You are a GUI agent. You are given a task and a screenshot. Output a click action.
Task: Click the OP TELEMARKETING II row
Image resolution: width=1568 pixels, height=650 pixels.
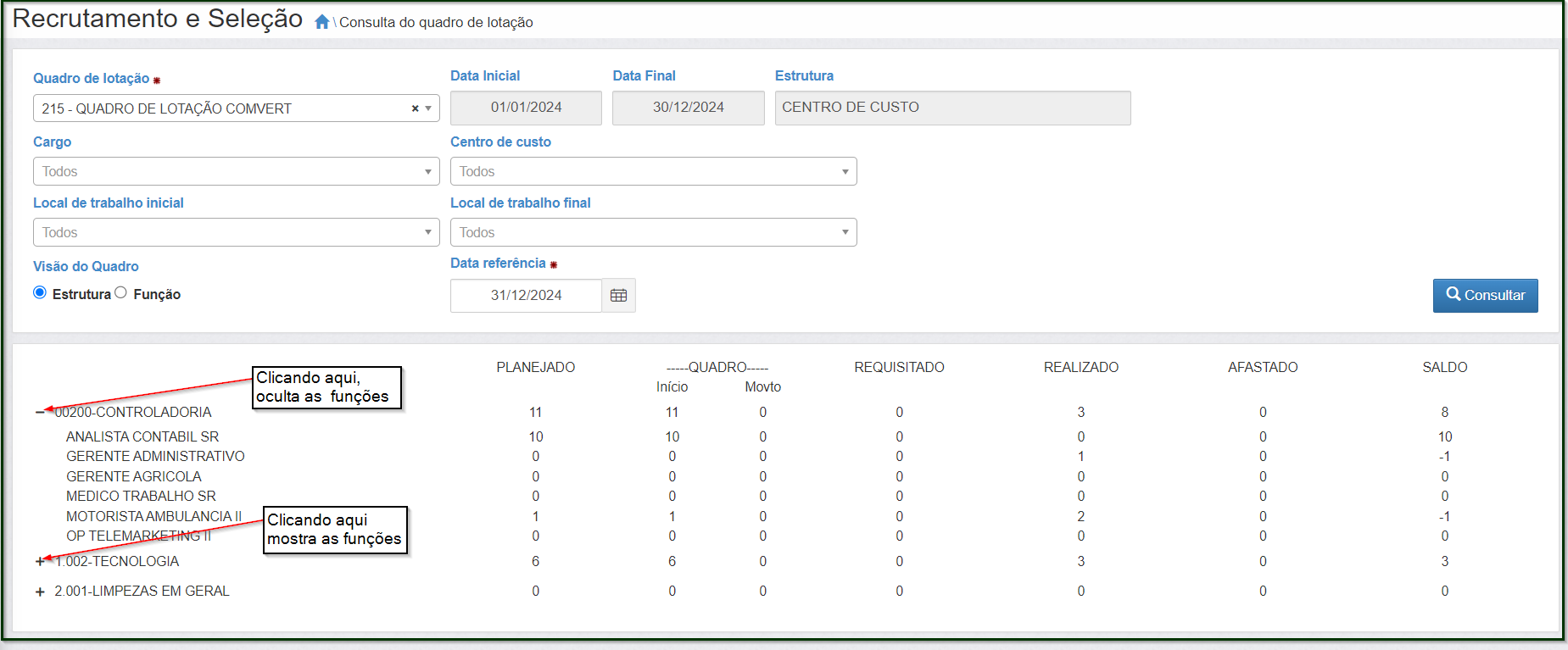click(138, 536)
